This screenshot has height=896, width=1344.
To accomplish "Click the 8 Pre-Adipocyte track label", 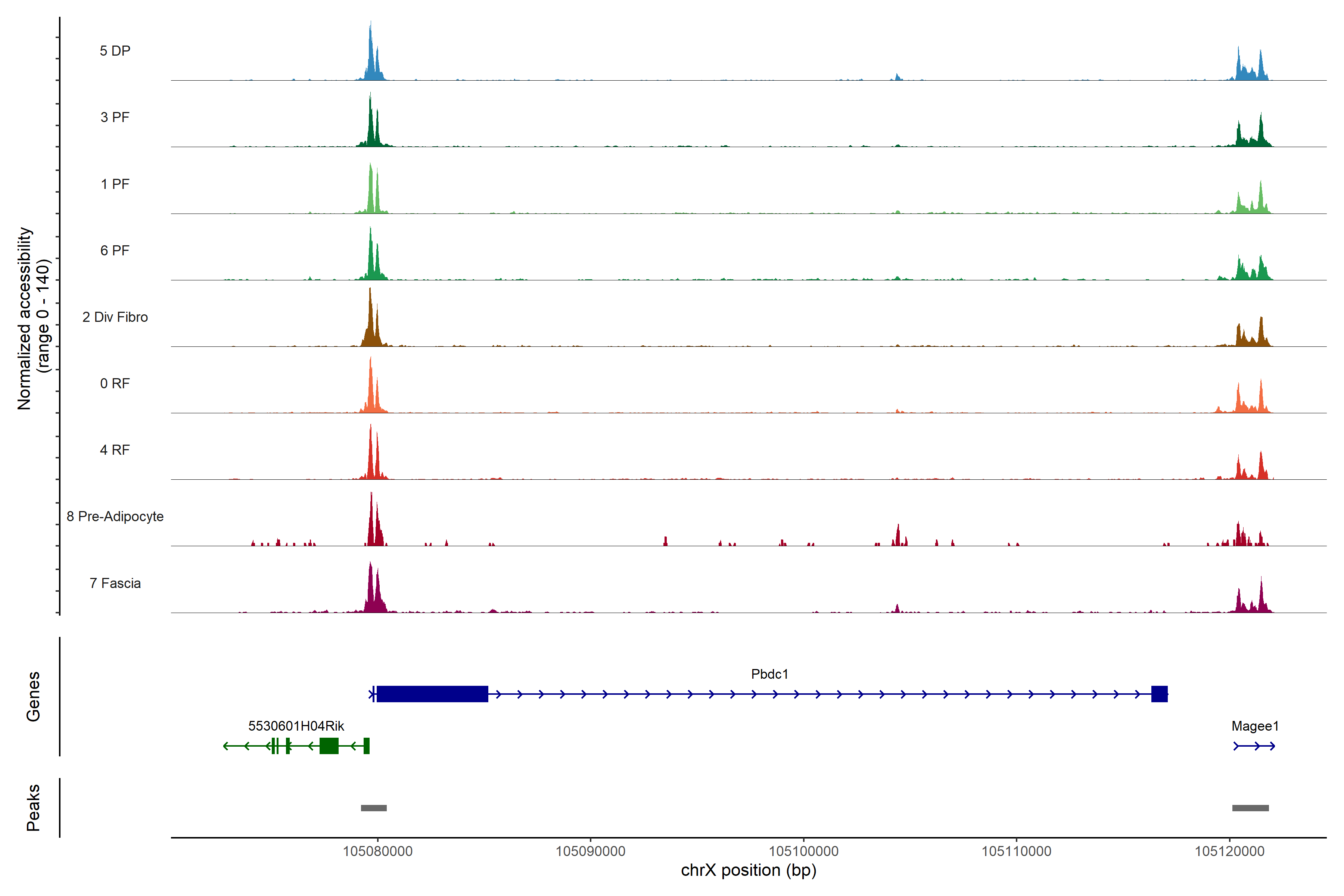I will tap(115, 516).
